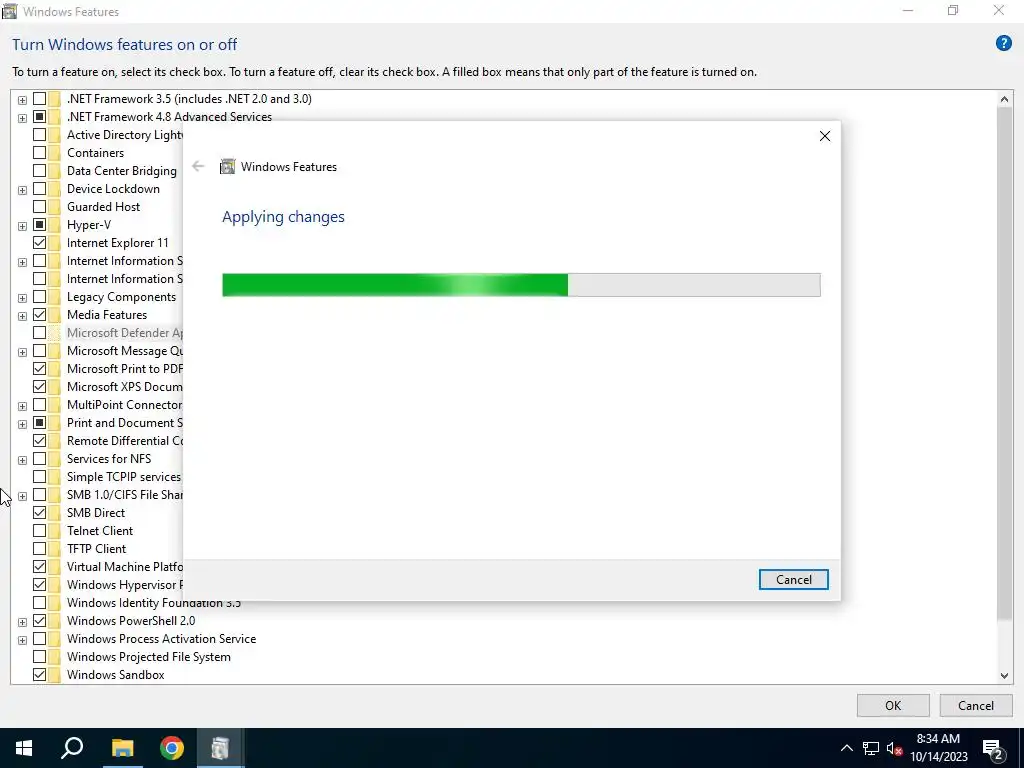The width and height of the screenshot is (1024, 768).
Task: Click the taskbar clock showing 8:34 AM
Action: point(938,748)
